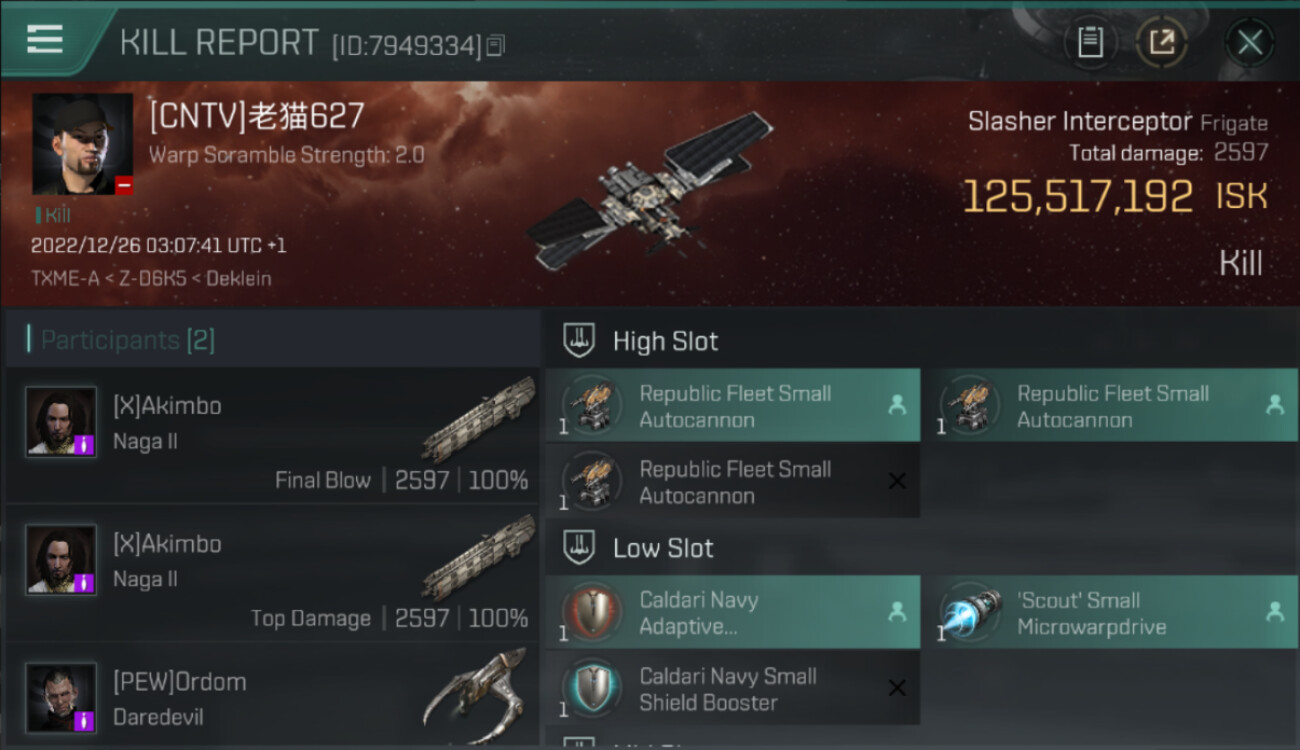1300x750 pixels.
Task: Click the share export icon
Action: coord(1162,42)
